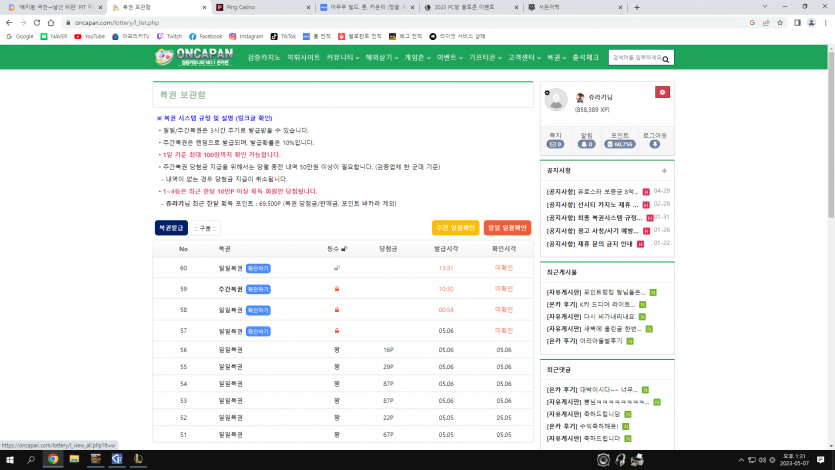Switch to the 2023 PC방 이벤트 tab
The image size is (835, 470).
pos(471,7)
